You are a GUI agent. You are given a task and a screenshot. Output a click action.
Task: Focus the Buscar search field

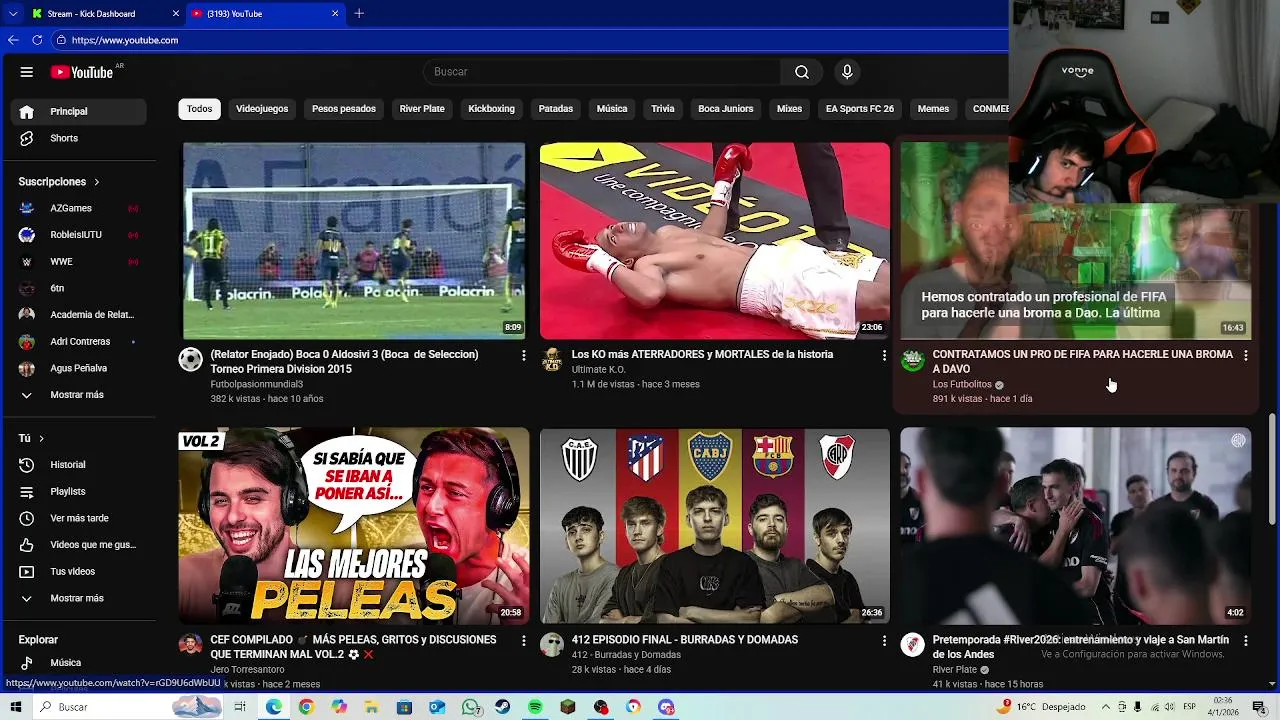(602, 72)
